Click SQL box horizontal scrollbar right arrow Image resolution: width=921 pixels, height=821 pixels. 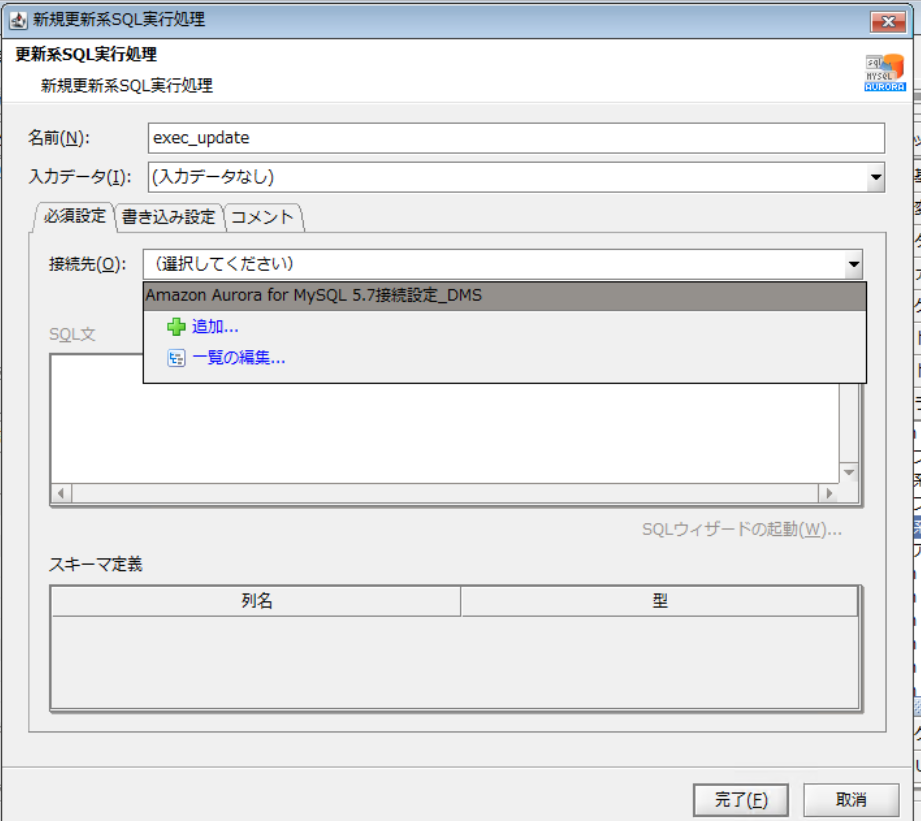click(826, 493)
